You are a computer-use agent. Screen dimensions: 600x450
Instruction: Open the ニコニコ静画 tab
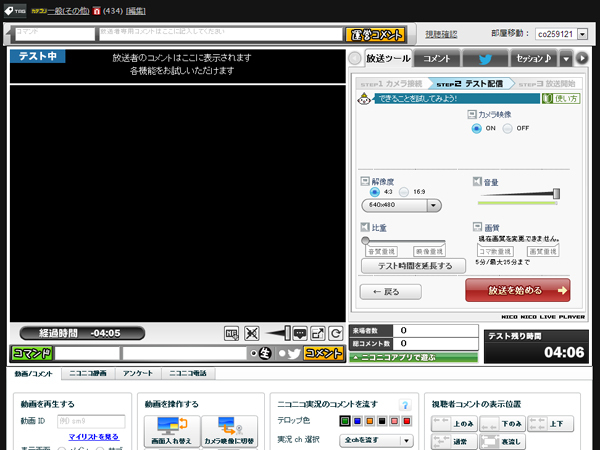(x=86, y=373)
